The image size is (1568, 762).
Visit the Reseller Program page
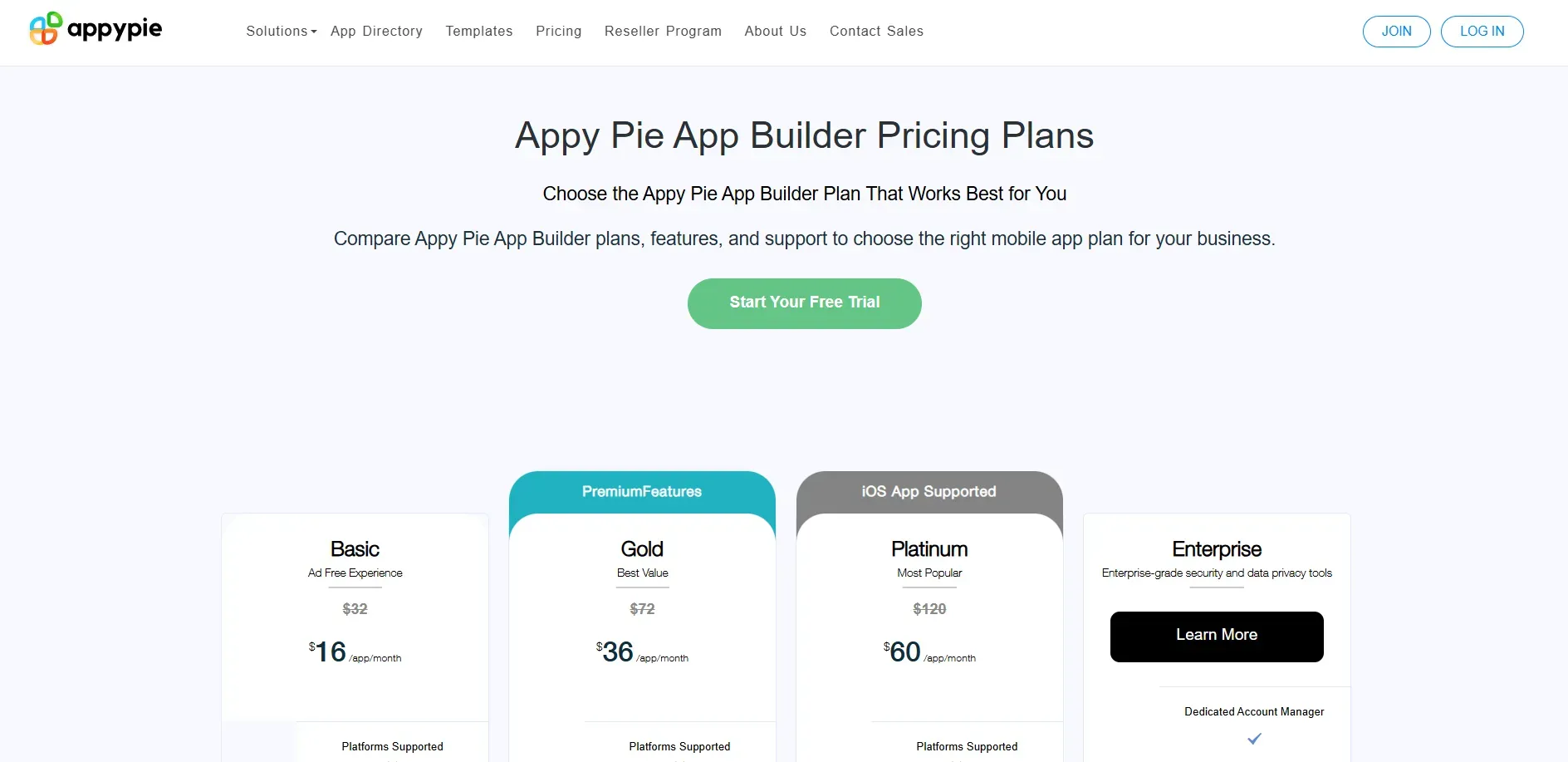(x=663, y=31)
